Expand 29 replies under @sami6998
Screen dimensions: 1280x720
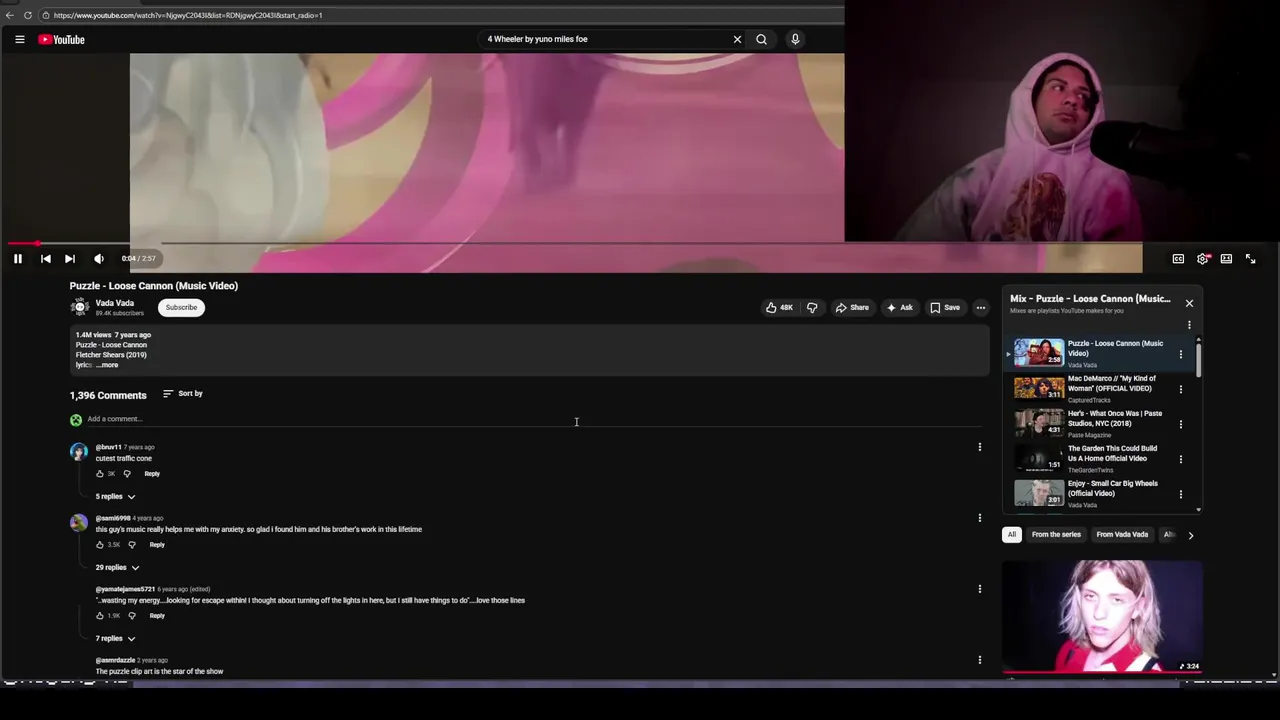coord(117,568)
